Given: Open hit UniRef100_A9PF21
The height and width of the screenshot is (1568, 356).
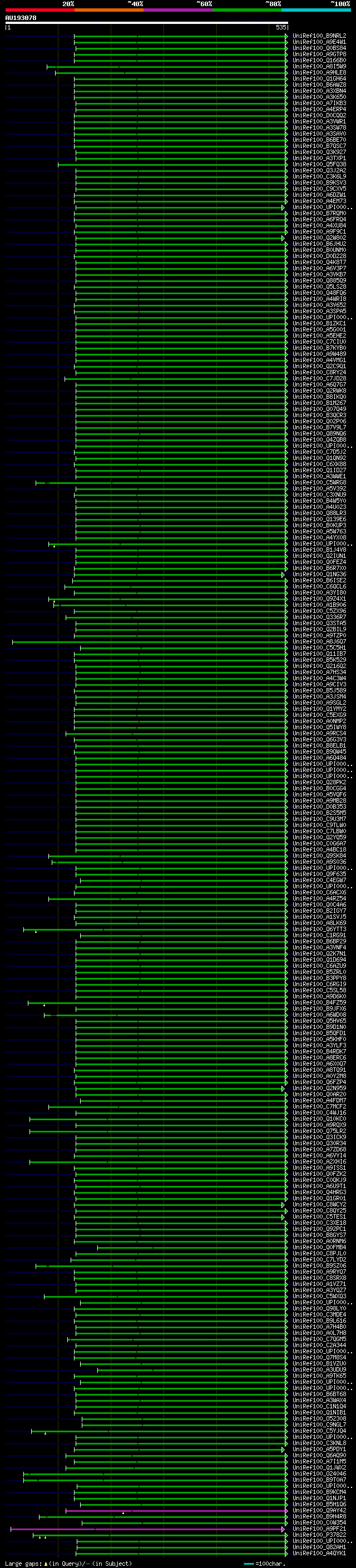Looking at the screenshot, I should click(x=319, y=1529).
